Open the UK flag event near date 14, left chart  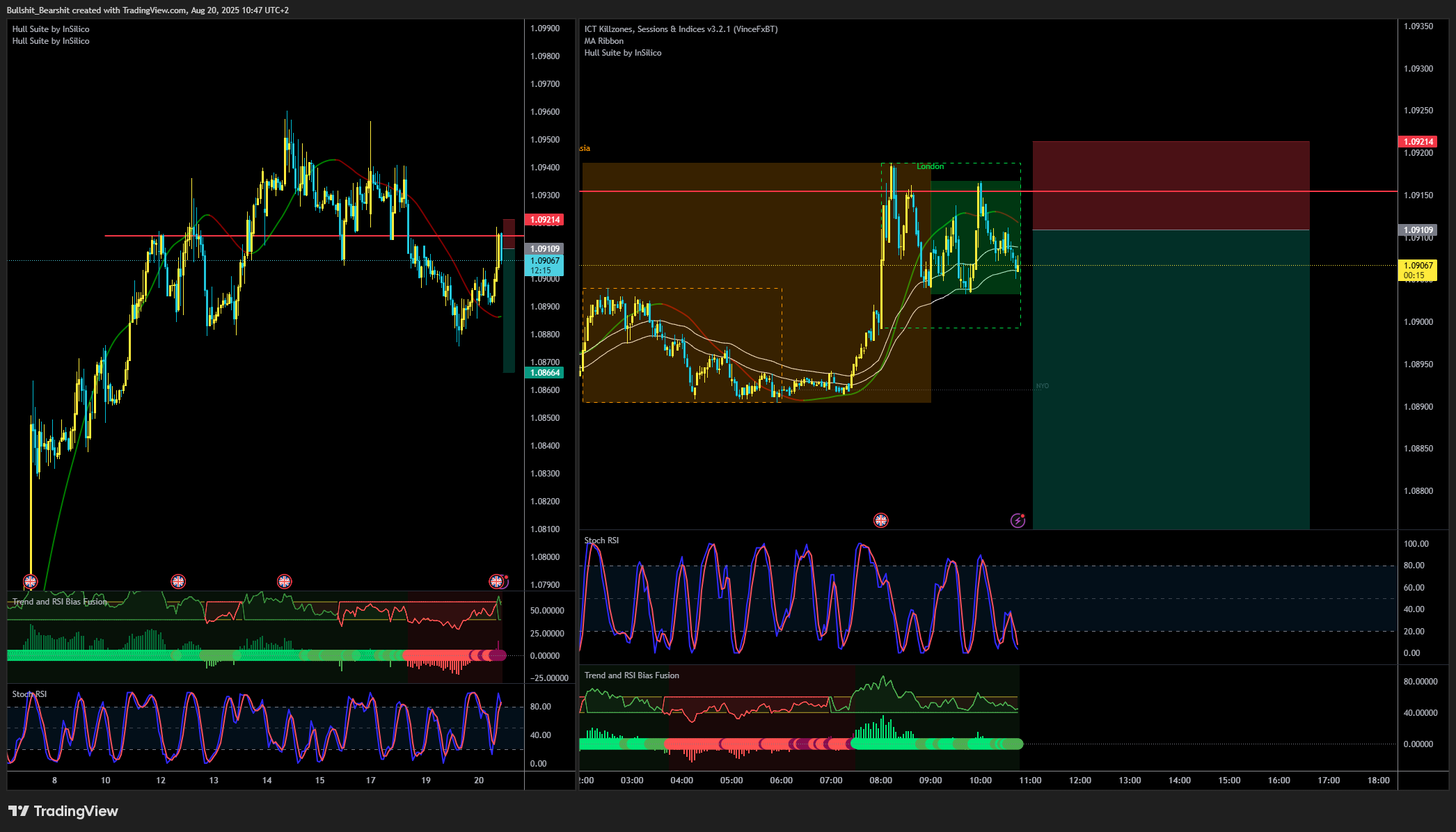point(284,581)
